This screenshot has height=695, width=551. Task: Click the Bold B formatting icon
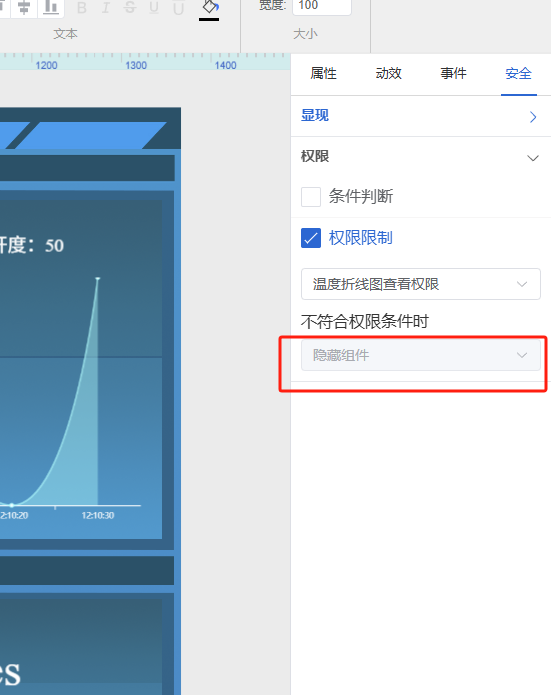(82, 8)
